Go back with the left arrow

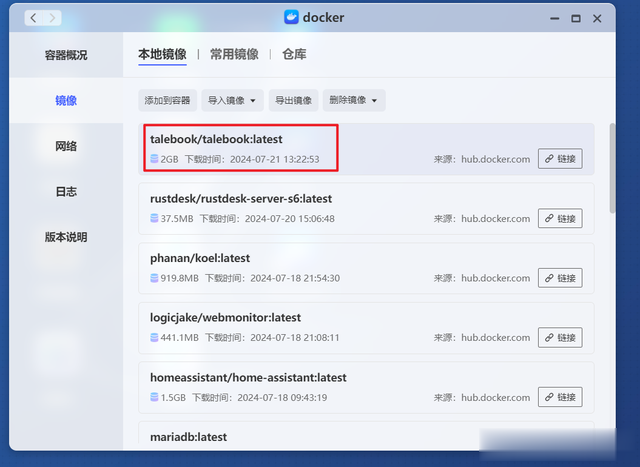(x=34, y=18)
